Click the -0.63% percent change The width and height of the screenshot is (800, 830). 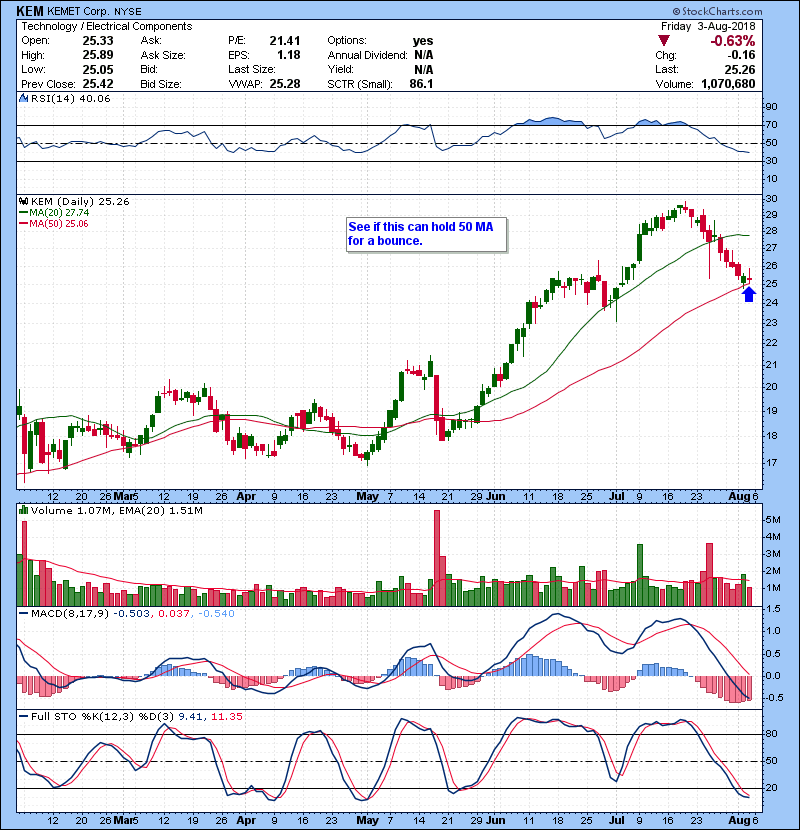click(x=733, y=41)
